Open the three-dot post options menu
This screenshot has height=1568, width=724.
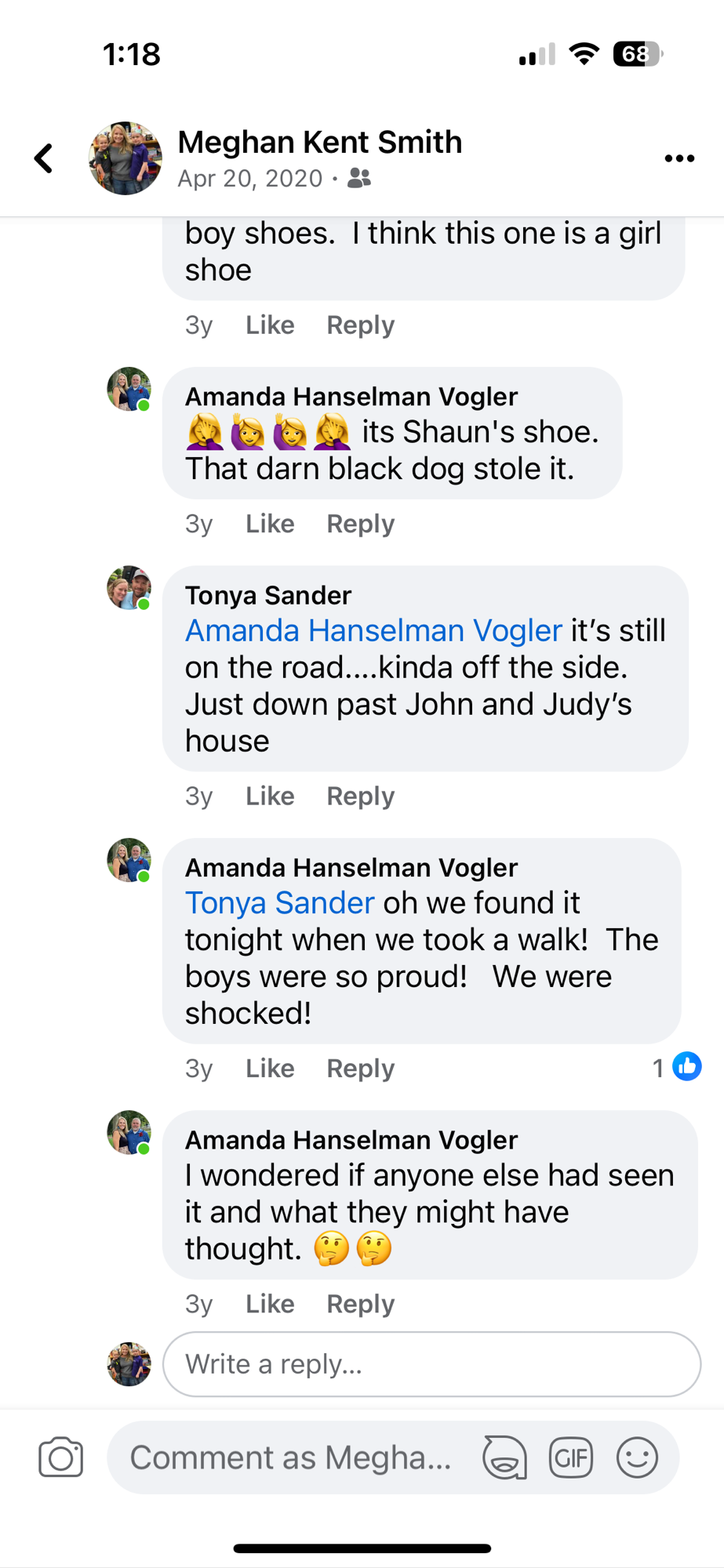click(x=679, y=158)
